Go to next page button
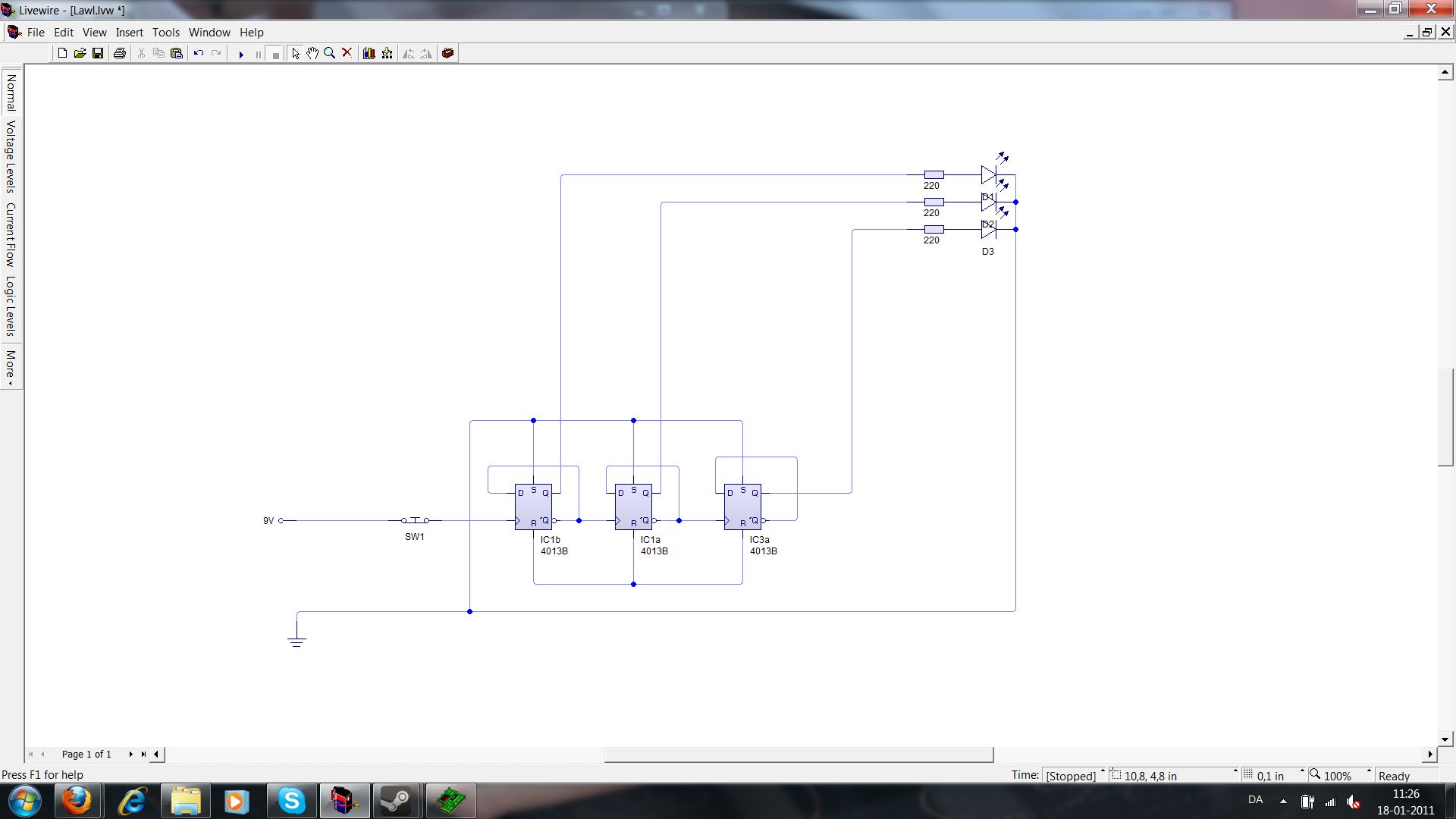Viewport: 1456px width, 819px height. [130, 754]
